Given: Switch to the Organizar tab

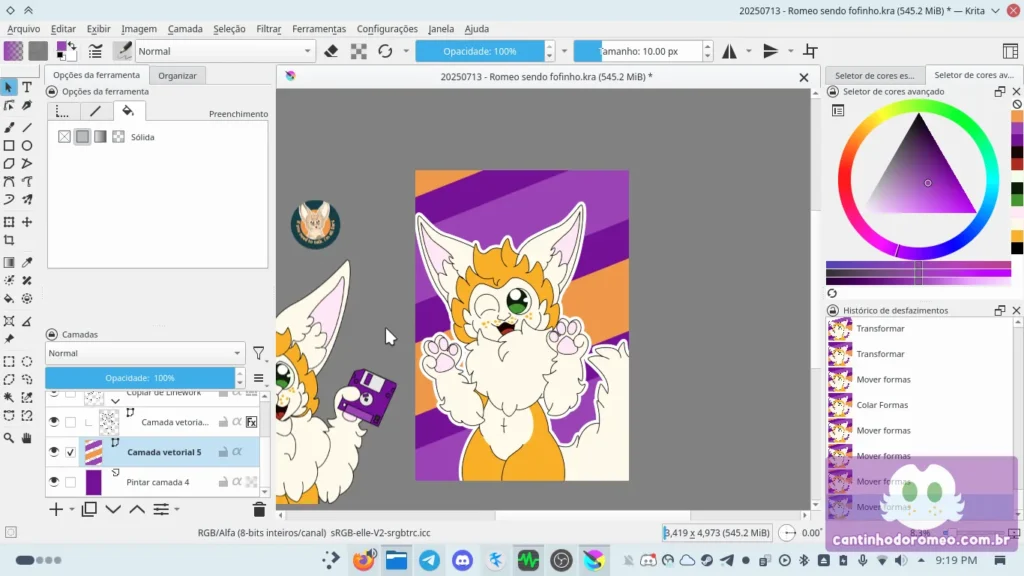Looking at the screenshot, I should click(x=177, y=76).
